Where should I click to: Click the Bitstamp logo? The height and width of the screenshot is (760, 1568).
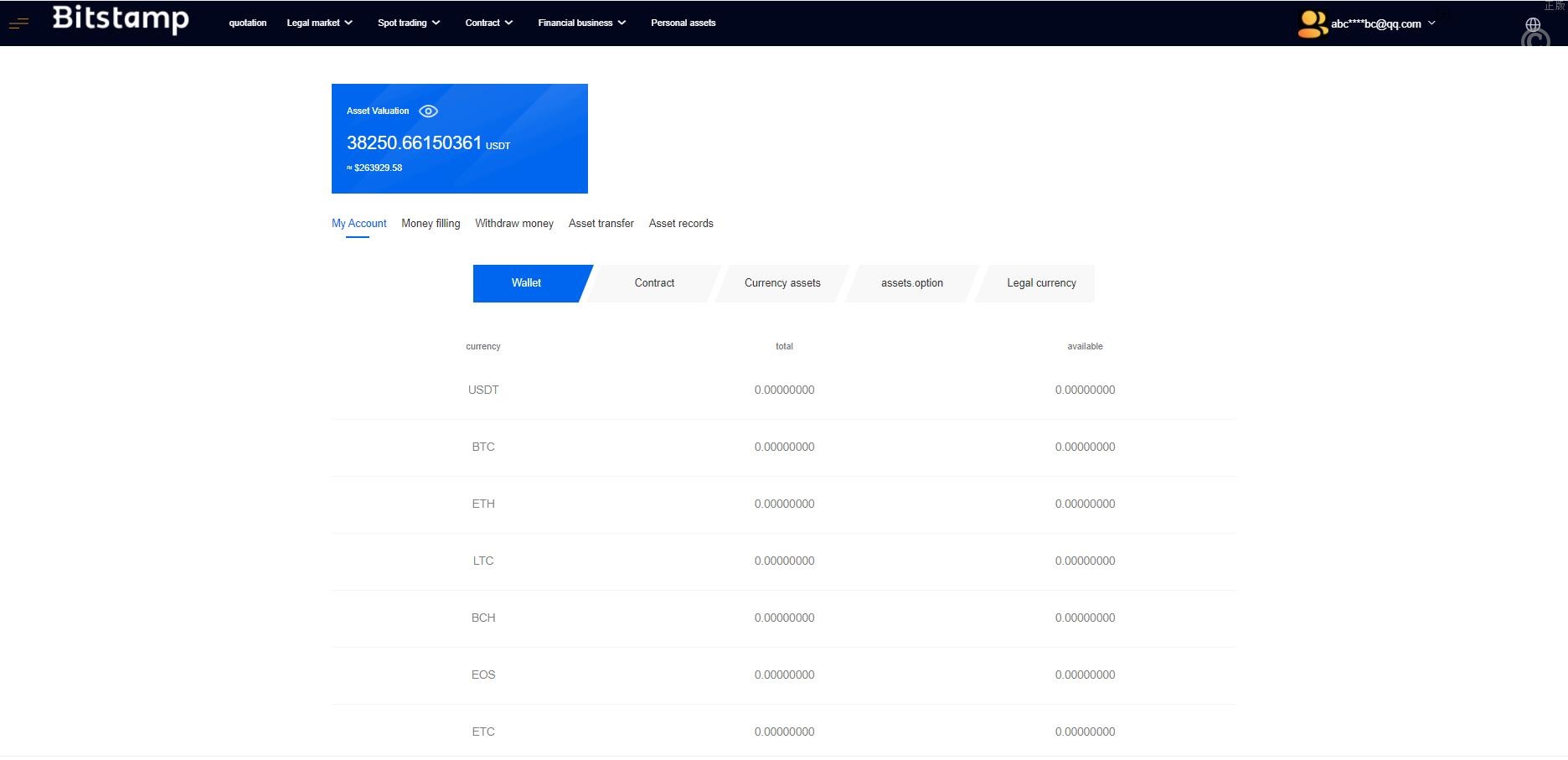coord(121,19)
